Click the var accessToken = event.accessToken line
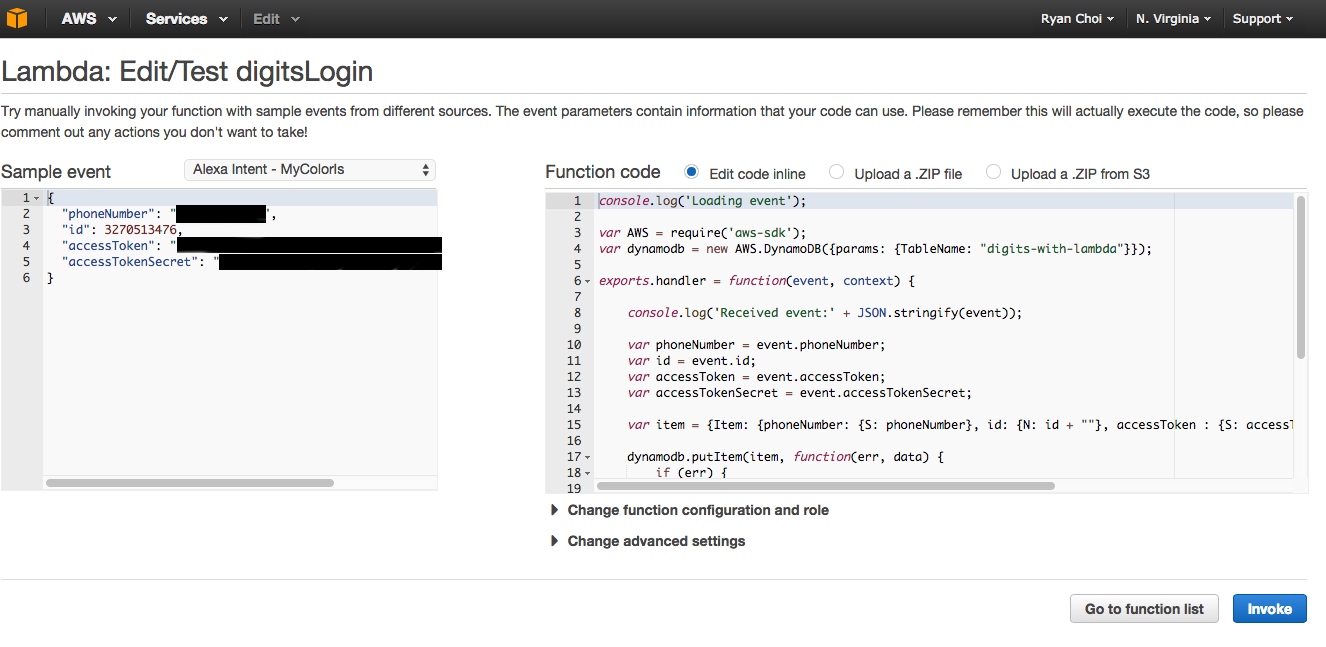 click(757, 377)
